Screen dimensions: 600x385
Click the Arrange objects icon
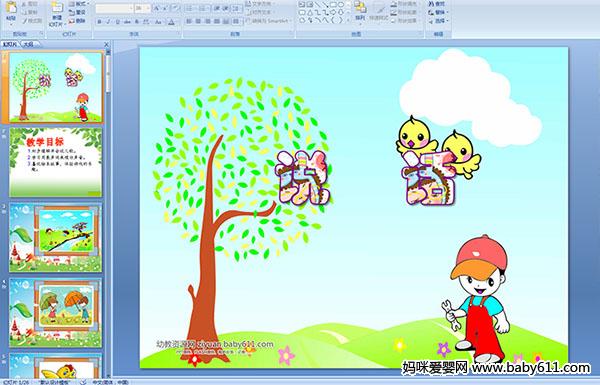[360, 11]
